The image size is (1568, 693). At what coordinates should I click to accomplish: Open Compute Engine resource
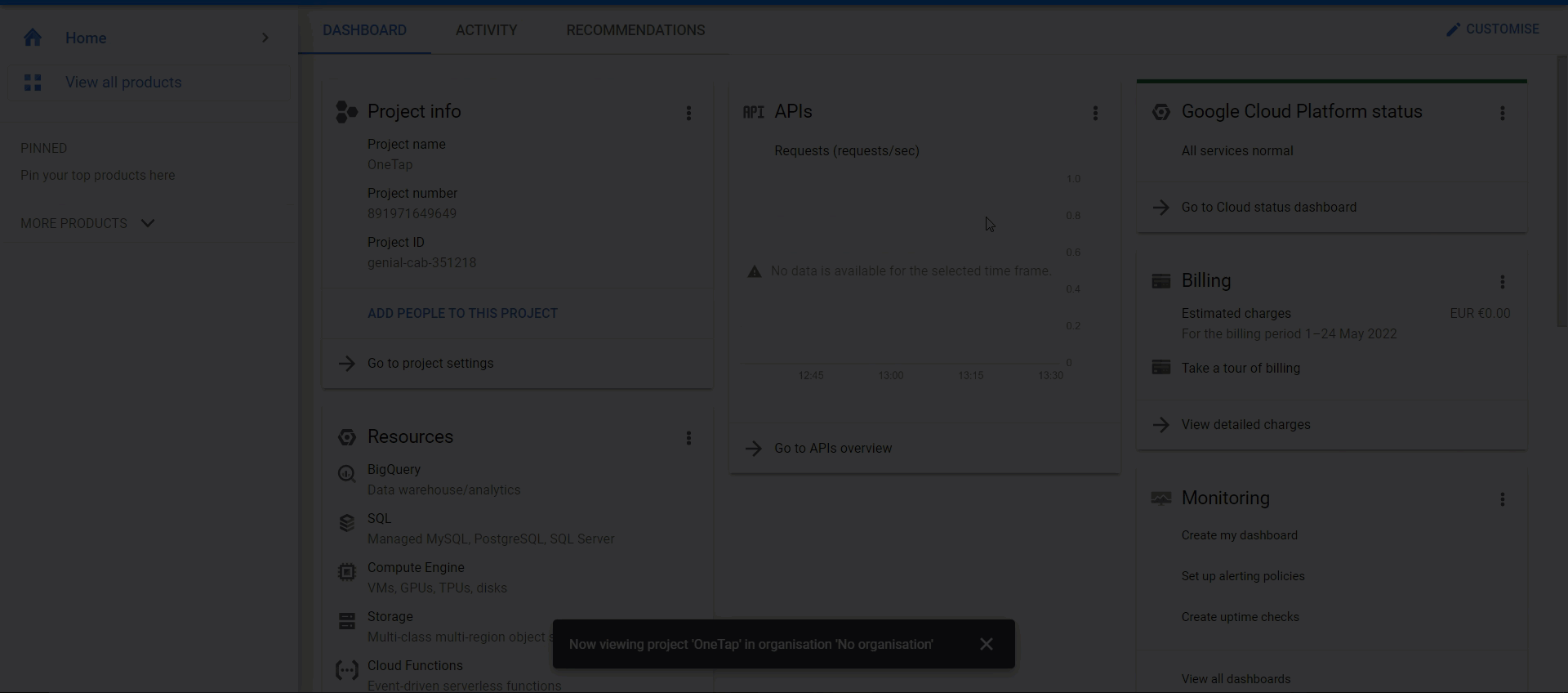416,568
